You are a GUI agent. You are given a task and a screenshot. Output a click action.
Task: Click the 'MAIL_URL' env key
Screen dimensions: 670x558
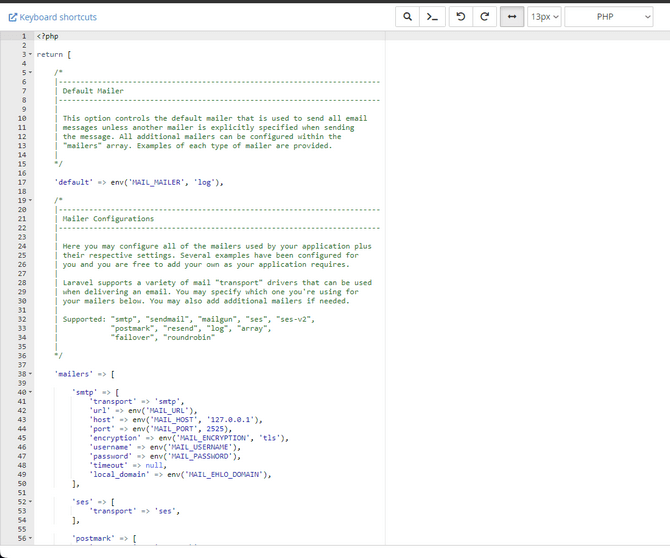pyautogui.click(x=168, y=411)
